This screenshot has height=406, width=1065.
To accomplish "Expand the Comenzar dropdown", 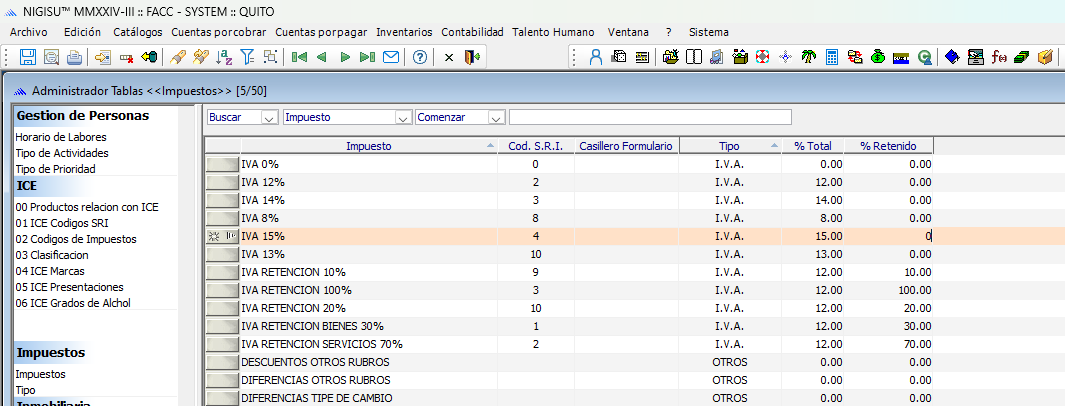I will point(495,117).
